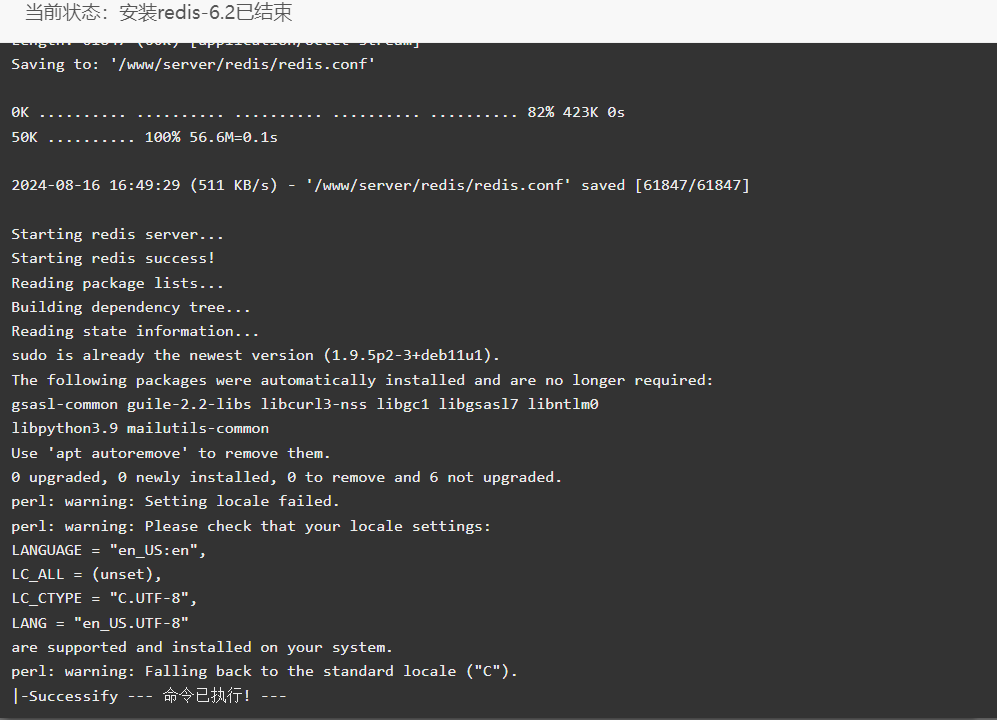This screenshot has width=997, height=720.
Task: Click the 'Starting redis server...' line
Action: 118,234
